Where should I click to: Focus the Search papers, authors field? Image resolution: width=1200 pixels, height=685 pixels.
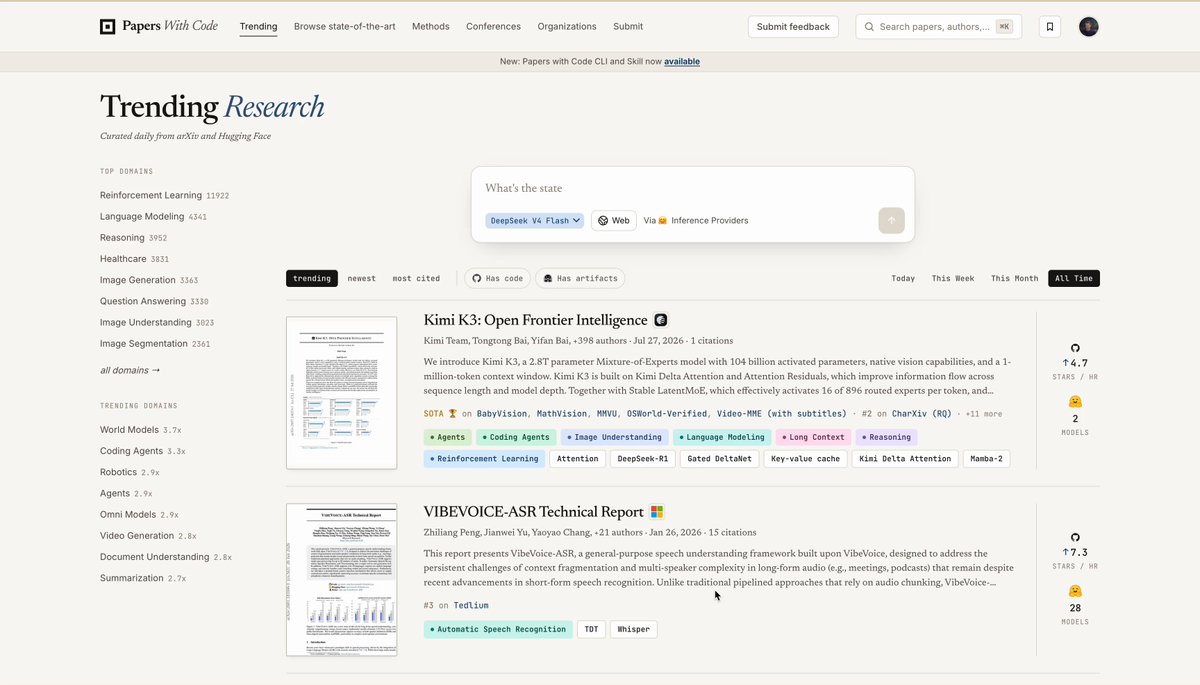click(938, 27)
